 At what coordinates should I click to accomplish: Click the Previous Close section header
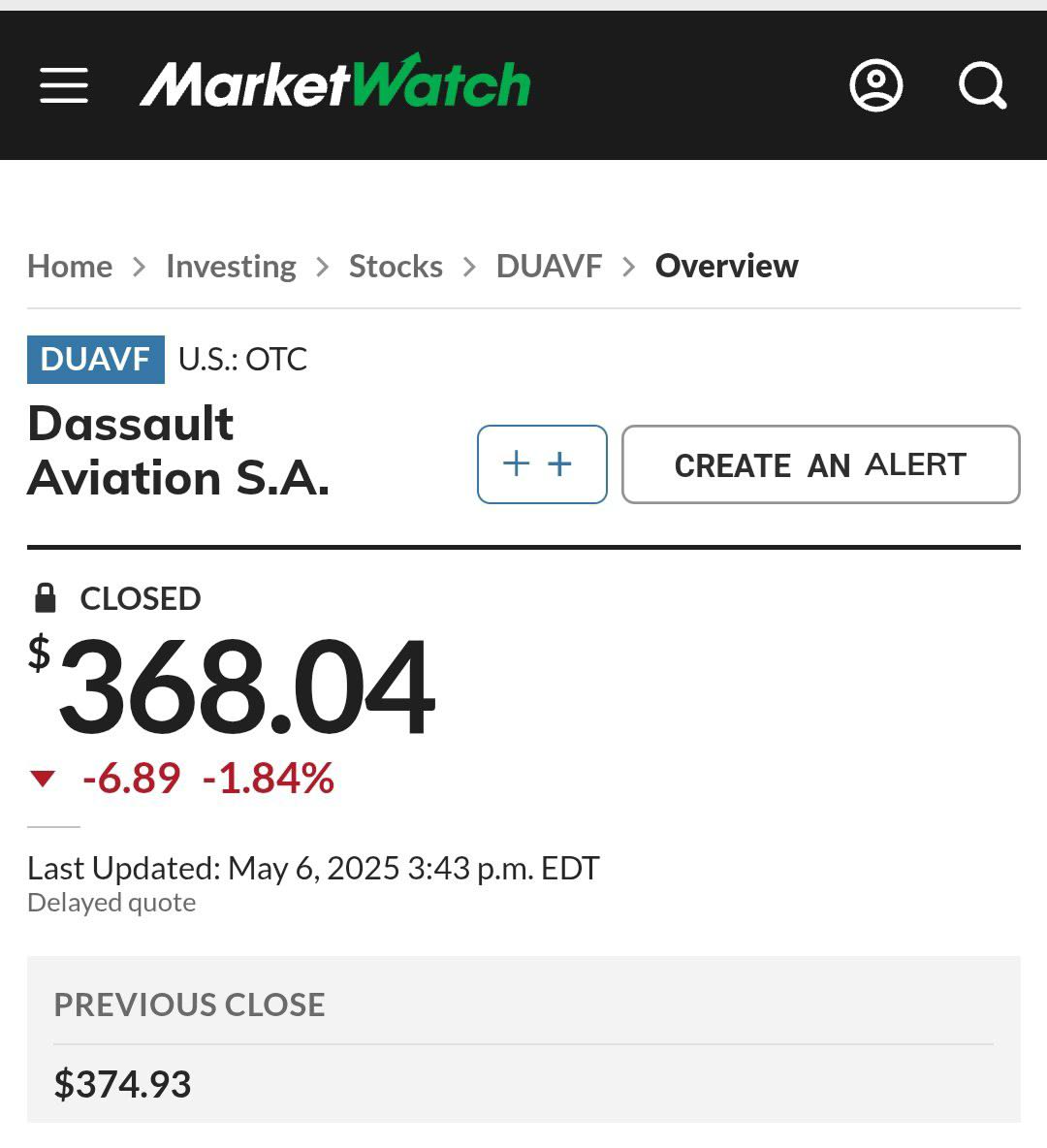[x=189, y=1004]
